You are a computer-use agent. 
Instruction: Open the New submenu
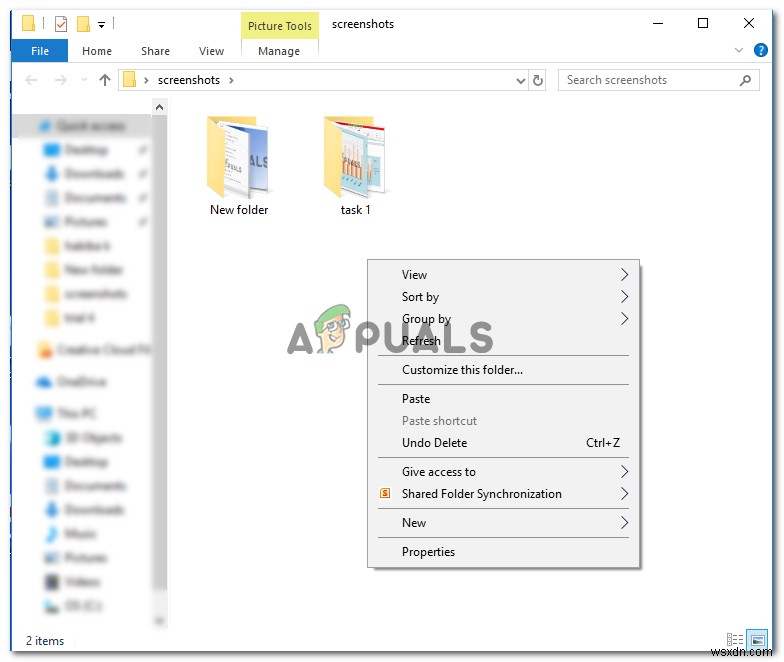coord(503,522)
